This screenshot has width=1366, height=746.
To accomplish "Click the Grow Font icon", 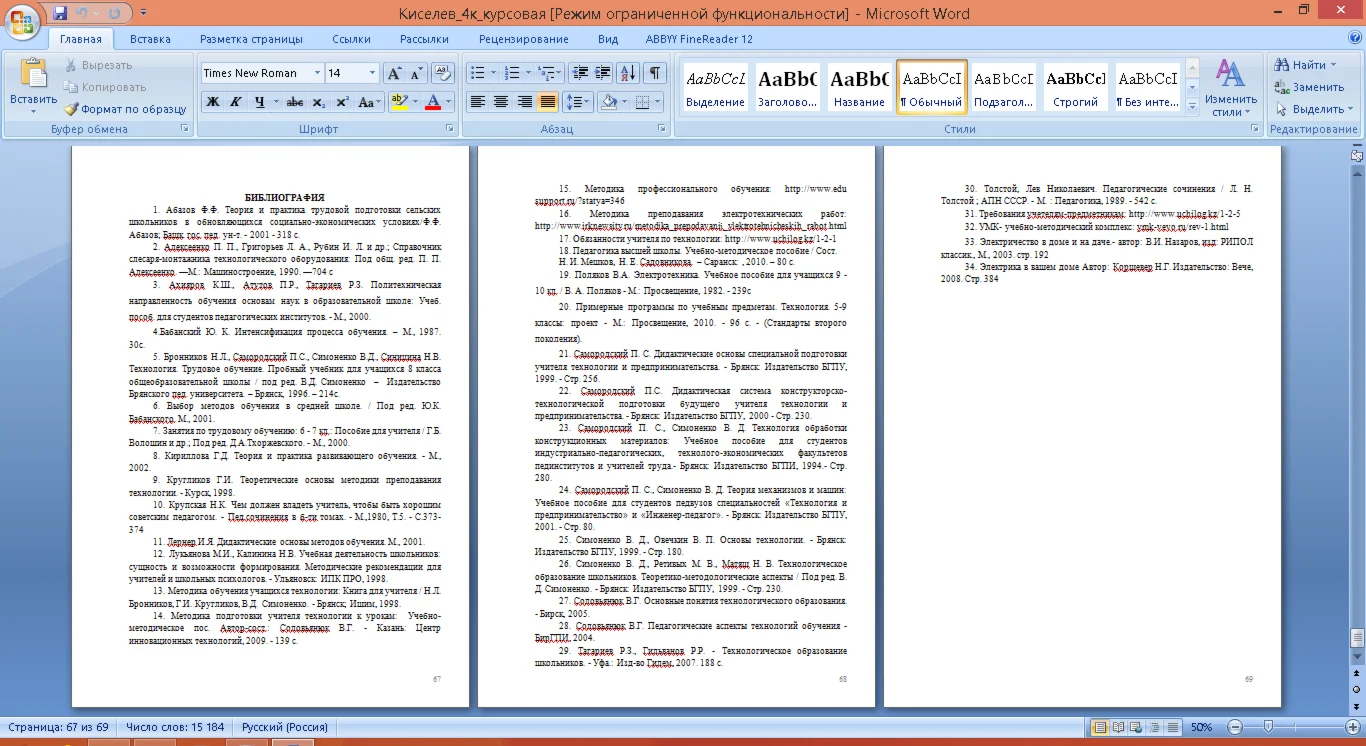I will tap(394, 73).
